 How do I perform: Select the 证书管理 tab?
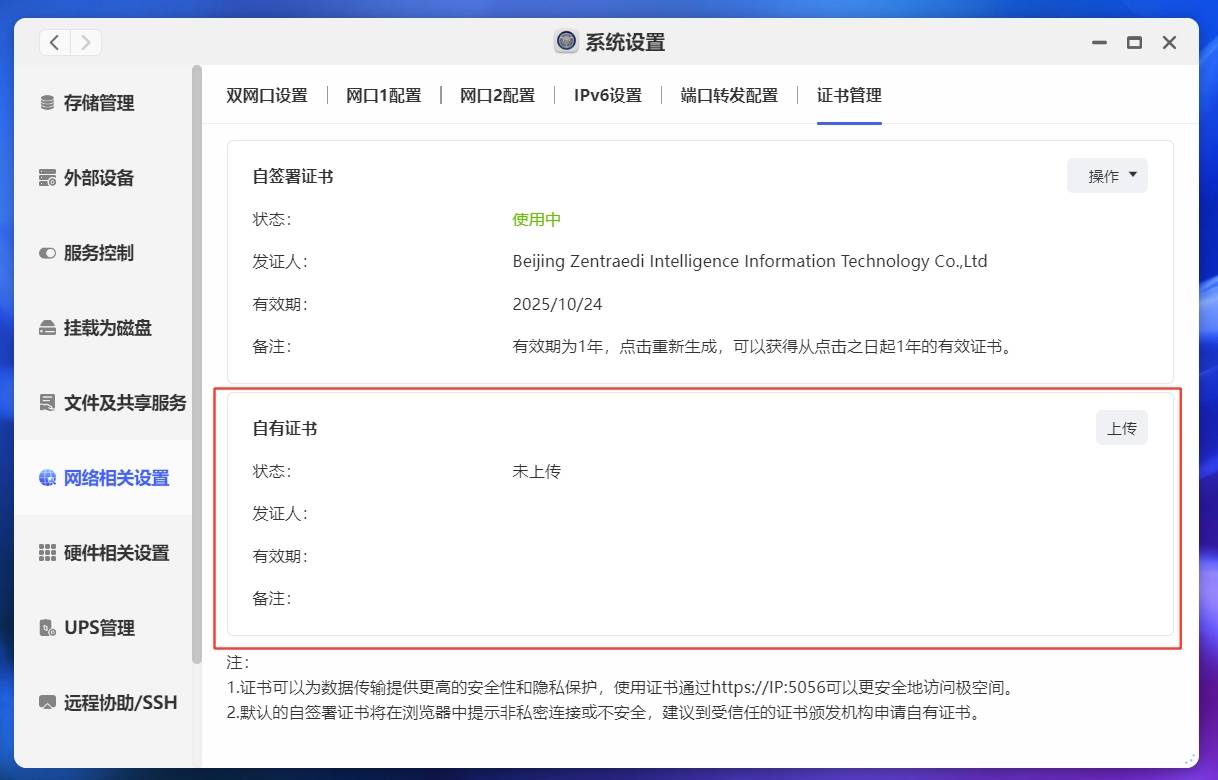(x=848, y=95)
